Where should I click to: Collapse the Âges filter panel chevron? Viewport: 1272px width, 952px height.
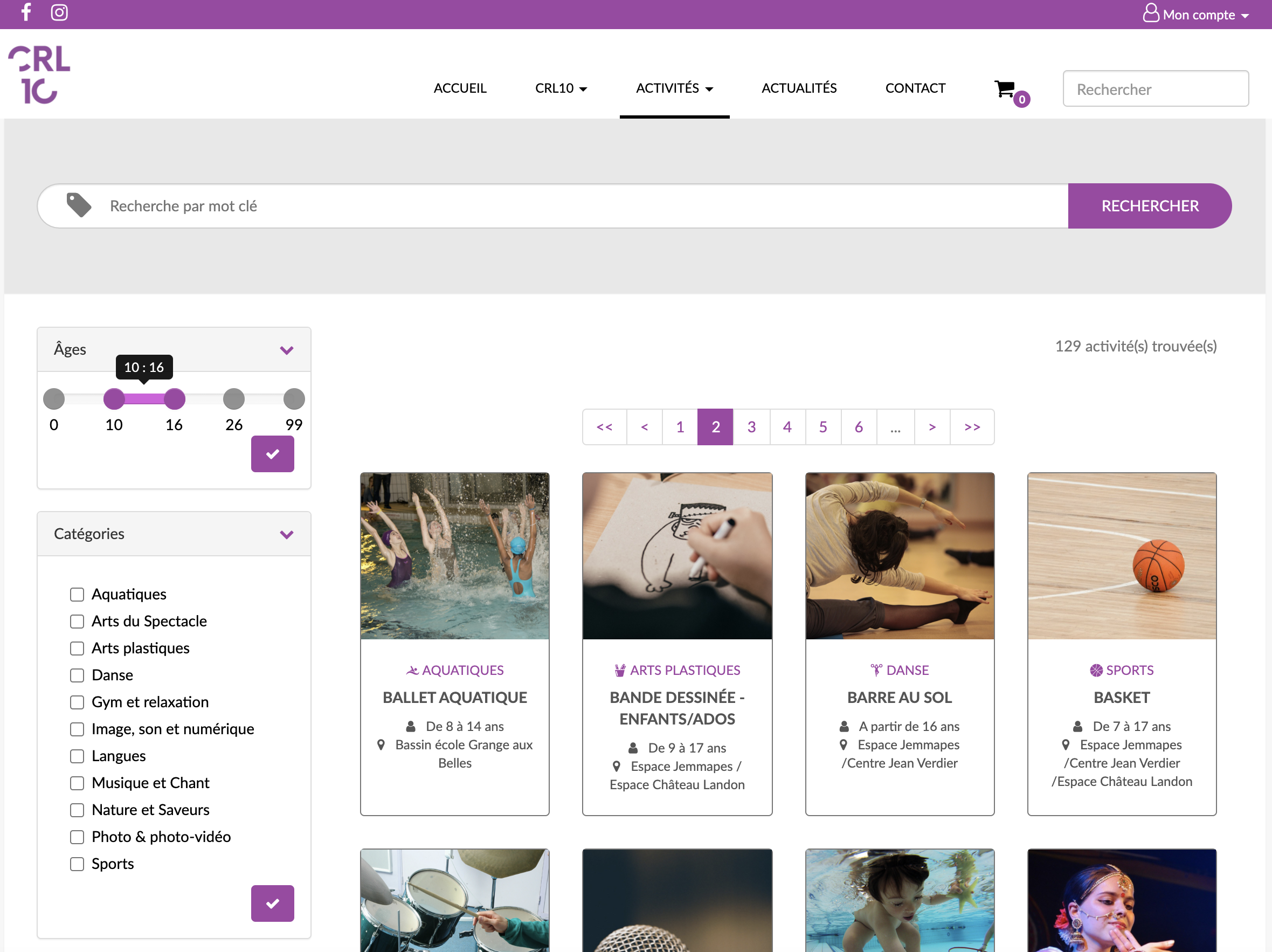(x=286, y=350)
